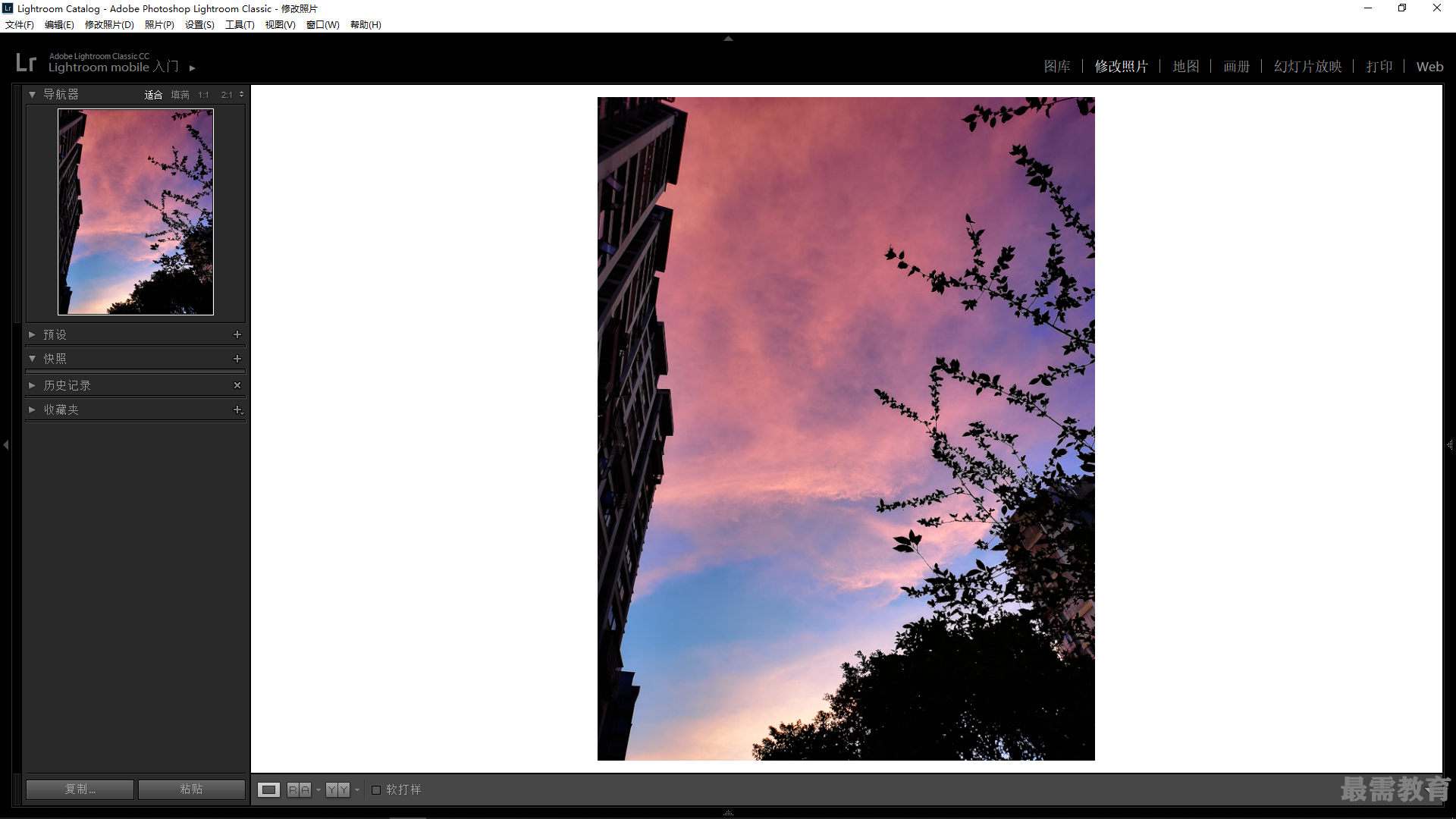Select the 修改照片 Develop module
1456x819 pixels.
[1121, 67]
